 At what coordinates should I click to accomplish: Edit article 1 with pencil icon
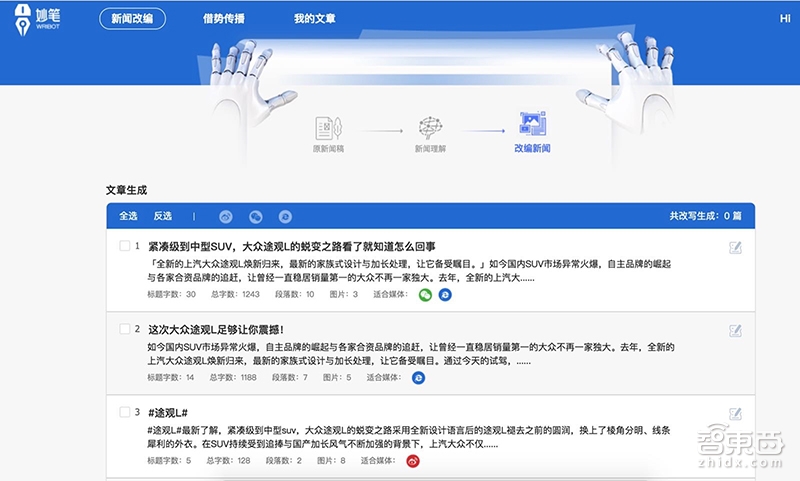pyautogui.click(x=735, y=248)
